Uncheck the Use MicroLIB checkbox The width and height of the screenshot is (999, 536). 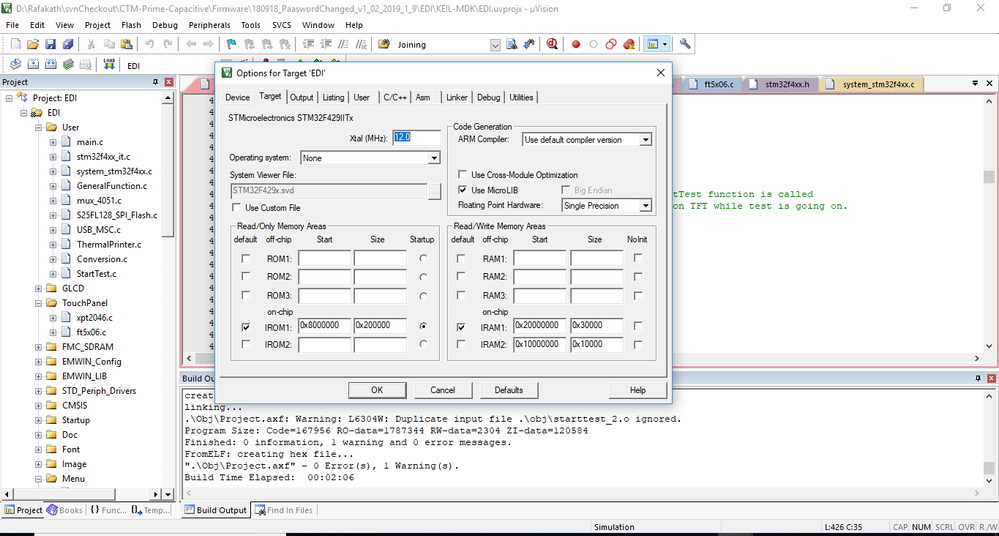tap(463, 189)
